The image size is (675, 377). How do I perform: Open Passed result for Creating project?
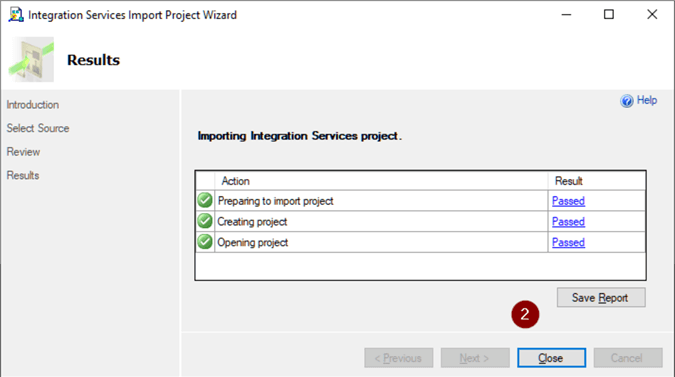568,222
